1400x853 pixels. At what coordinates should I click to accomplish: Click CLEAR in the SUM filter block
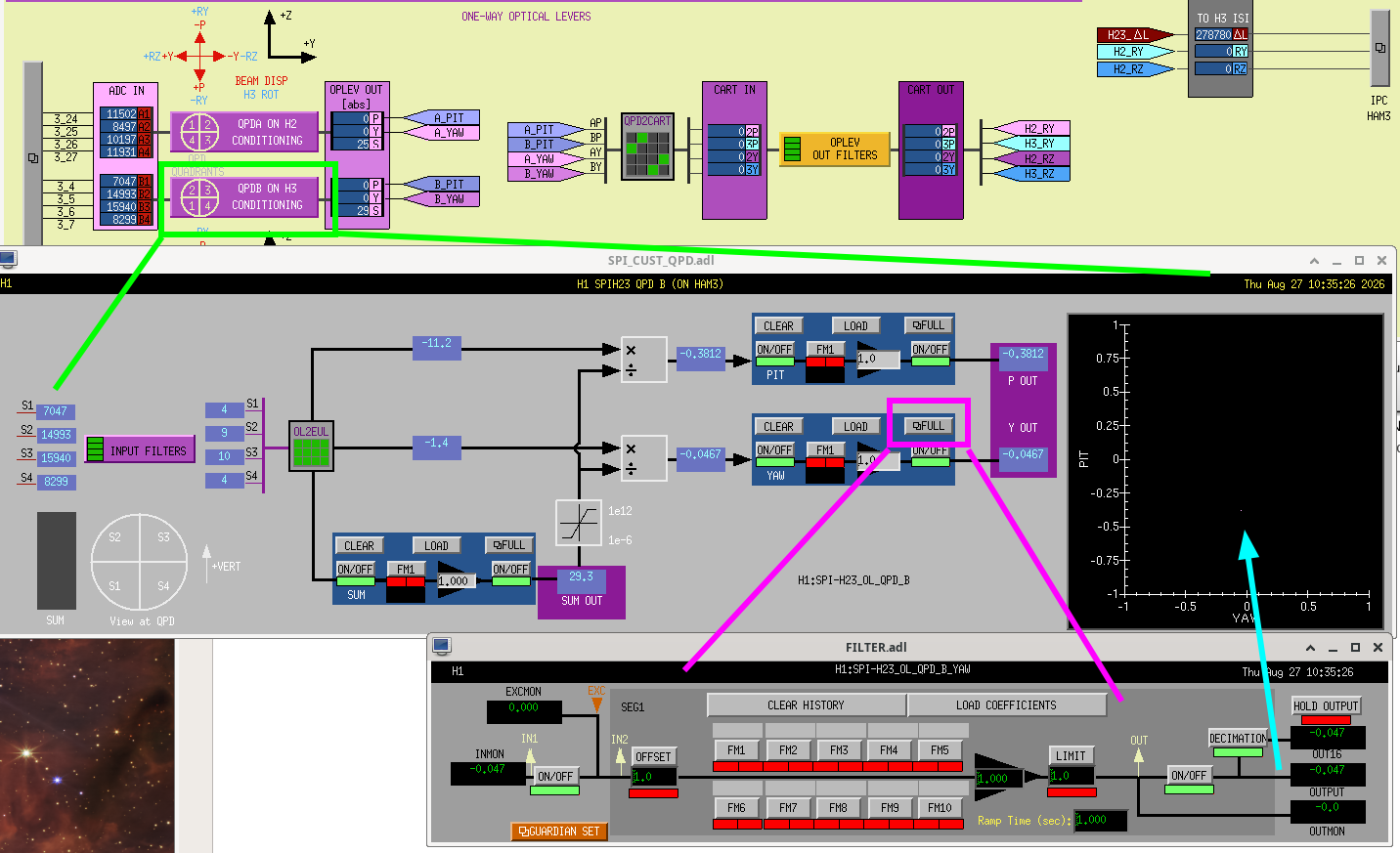pyautogui.click(x=359, y=545)
